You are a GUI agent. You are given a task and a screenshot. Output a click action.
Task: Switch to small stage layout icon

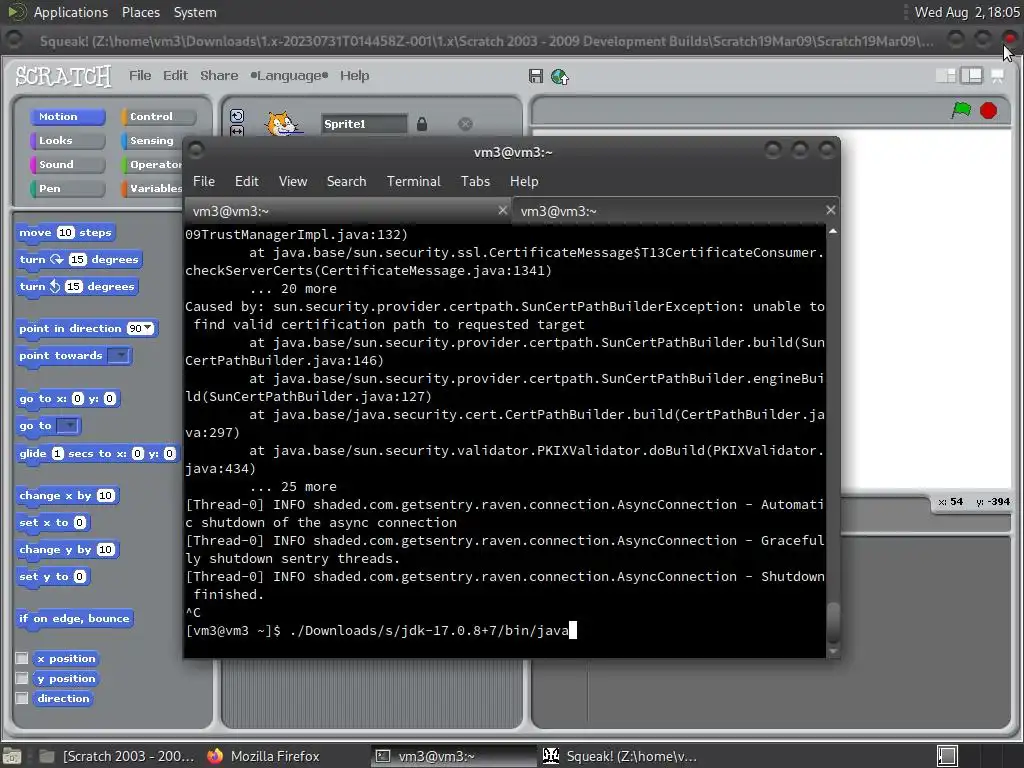946,76
